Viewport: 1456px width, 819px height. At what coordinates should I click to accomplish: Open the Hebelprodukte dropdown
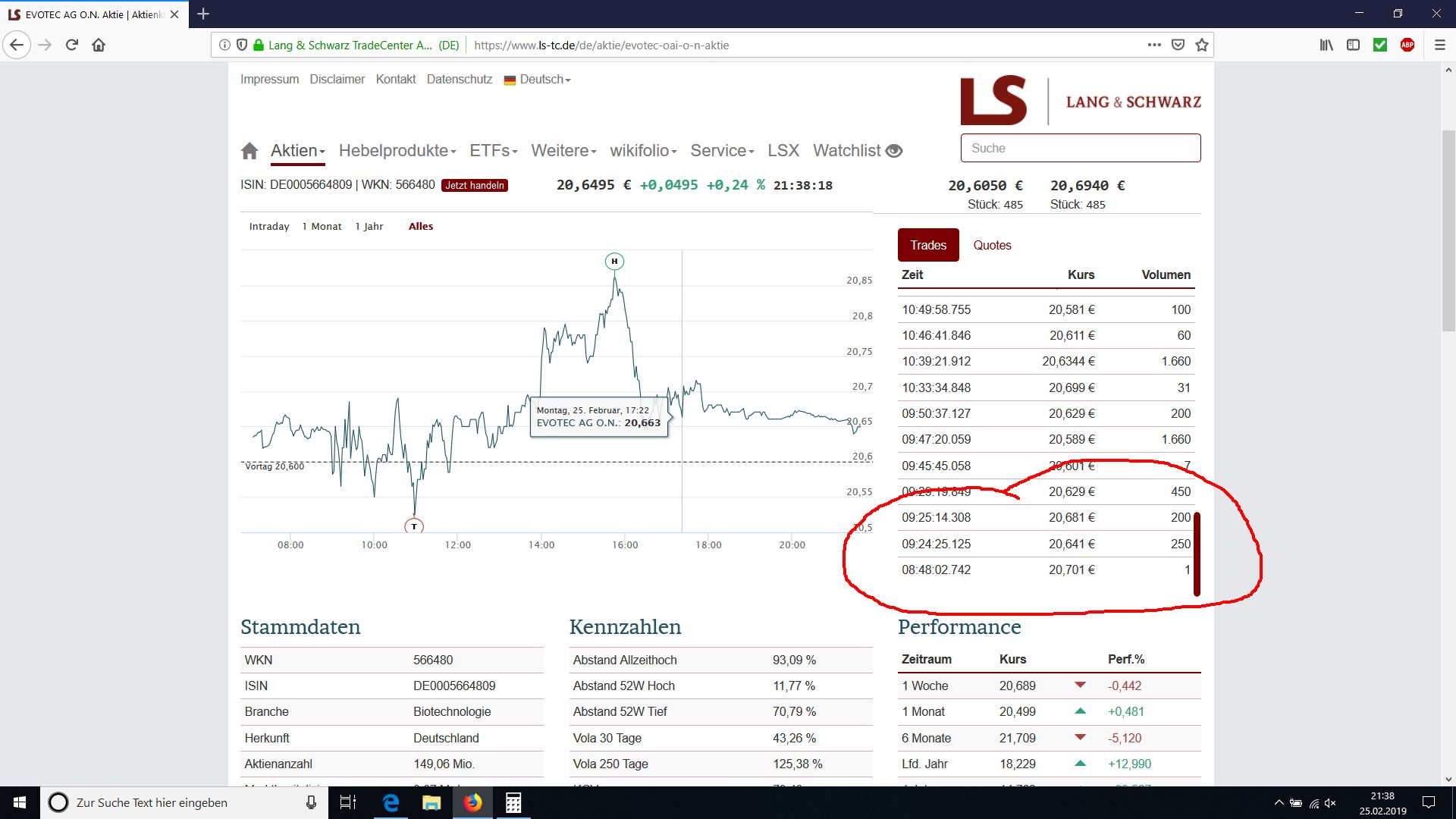click(x=397, y=151)
